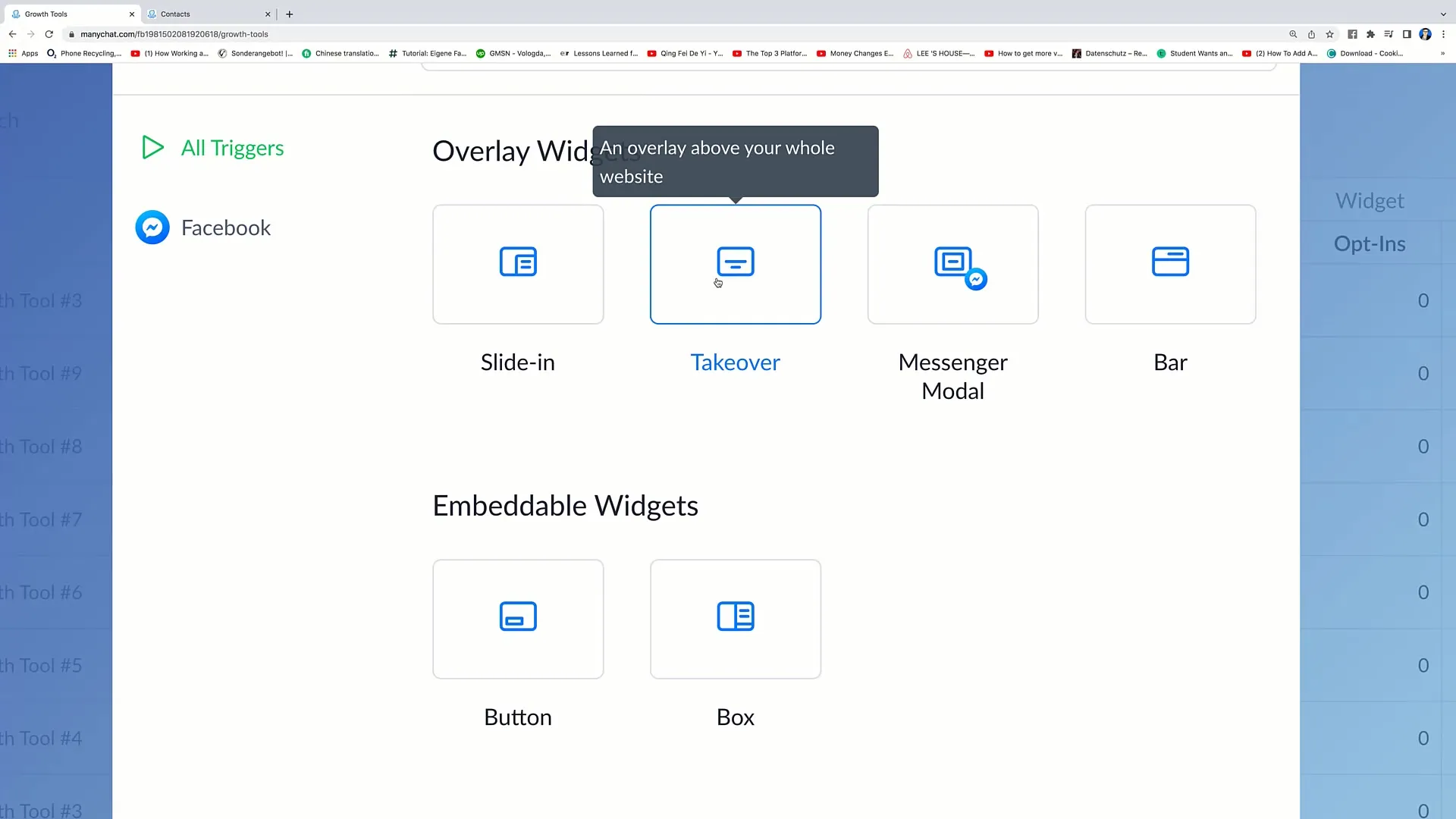1456x819 pixels.
Task: Choose the Messenger Modal widget card
Action: coord(952,264)
